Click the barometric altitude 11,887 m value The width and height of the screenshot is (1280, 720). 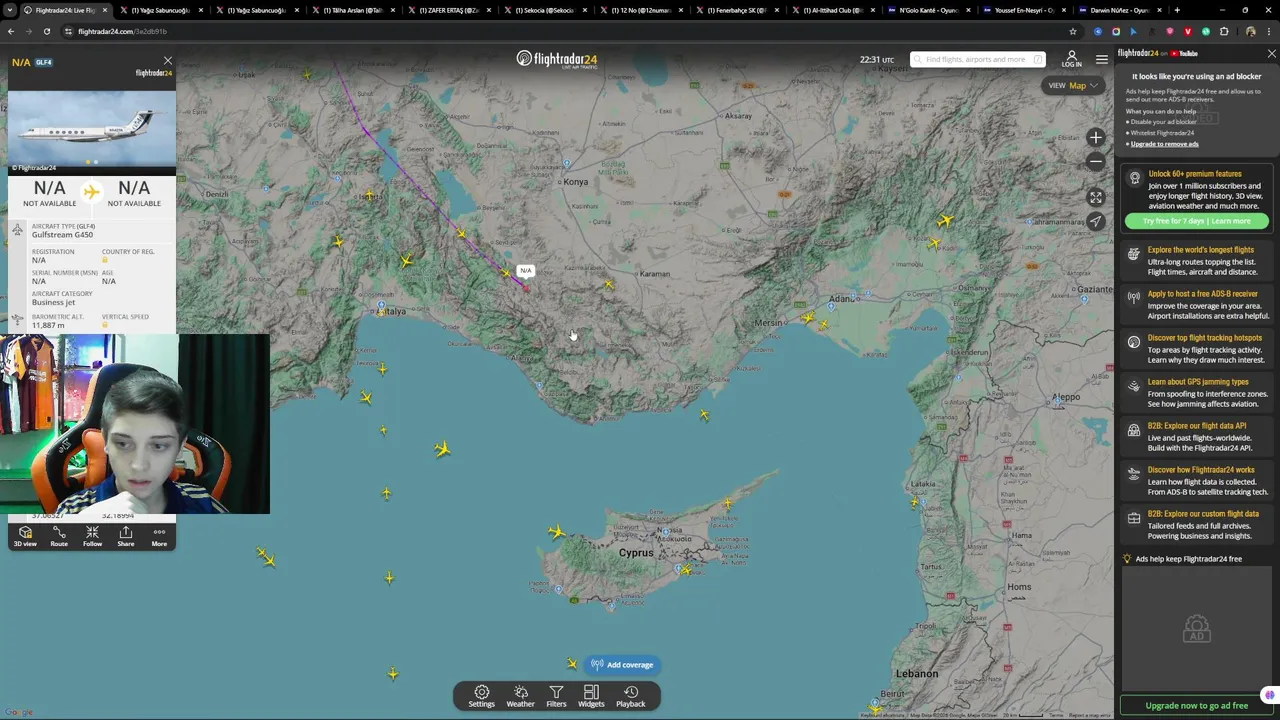pos(48,325)
